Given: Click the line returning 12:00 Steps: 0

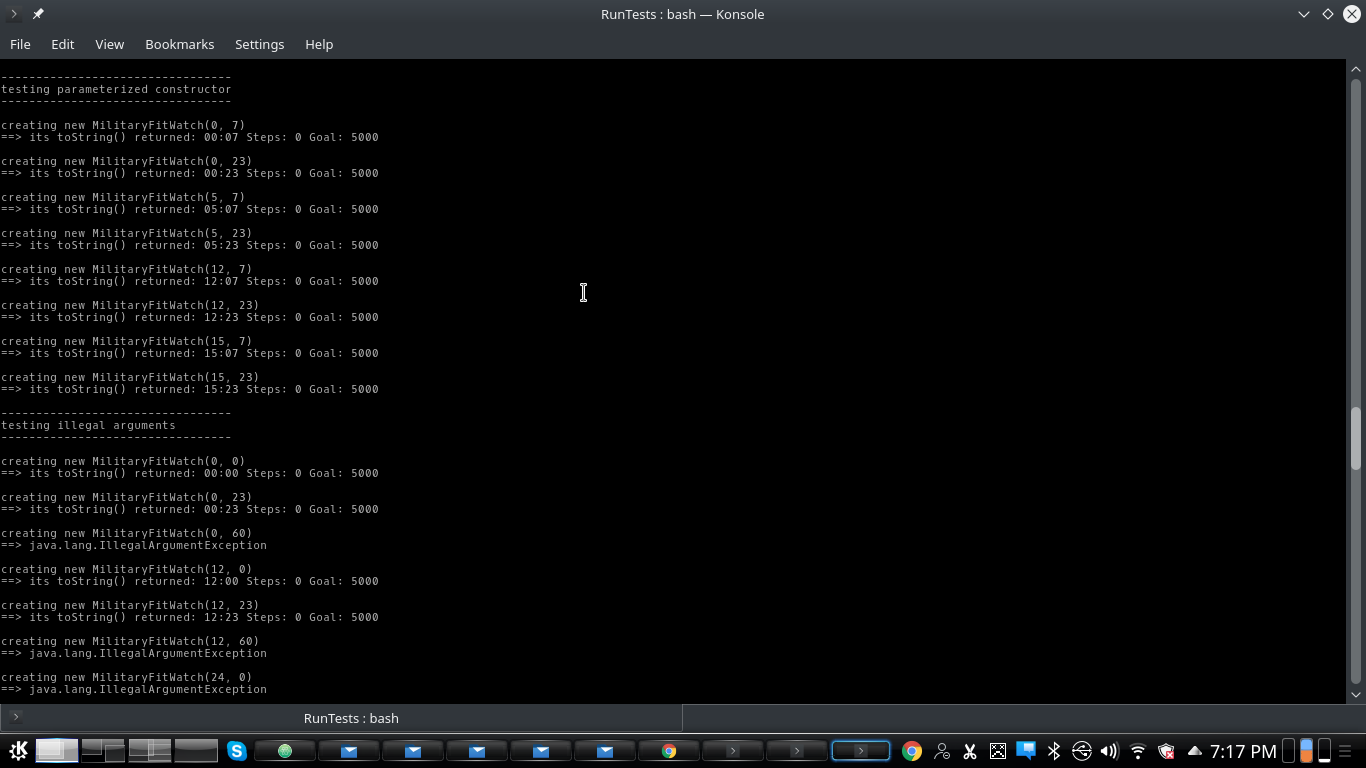Looking at the screenshot, I should (190, 581).
